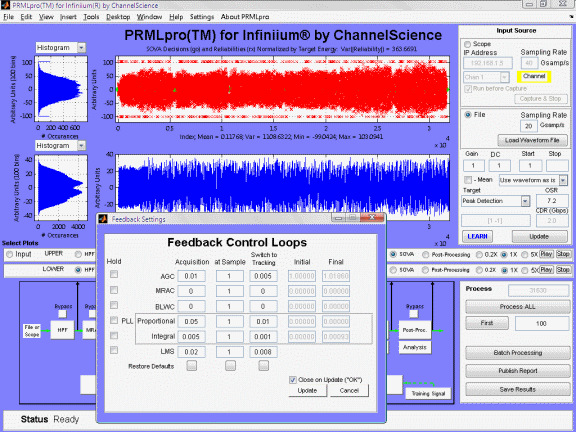
Task: Click the MATLAB icon in PRMLpro title bar
Action: click(5, 5)
